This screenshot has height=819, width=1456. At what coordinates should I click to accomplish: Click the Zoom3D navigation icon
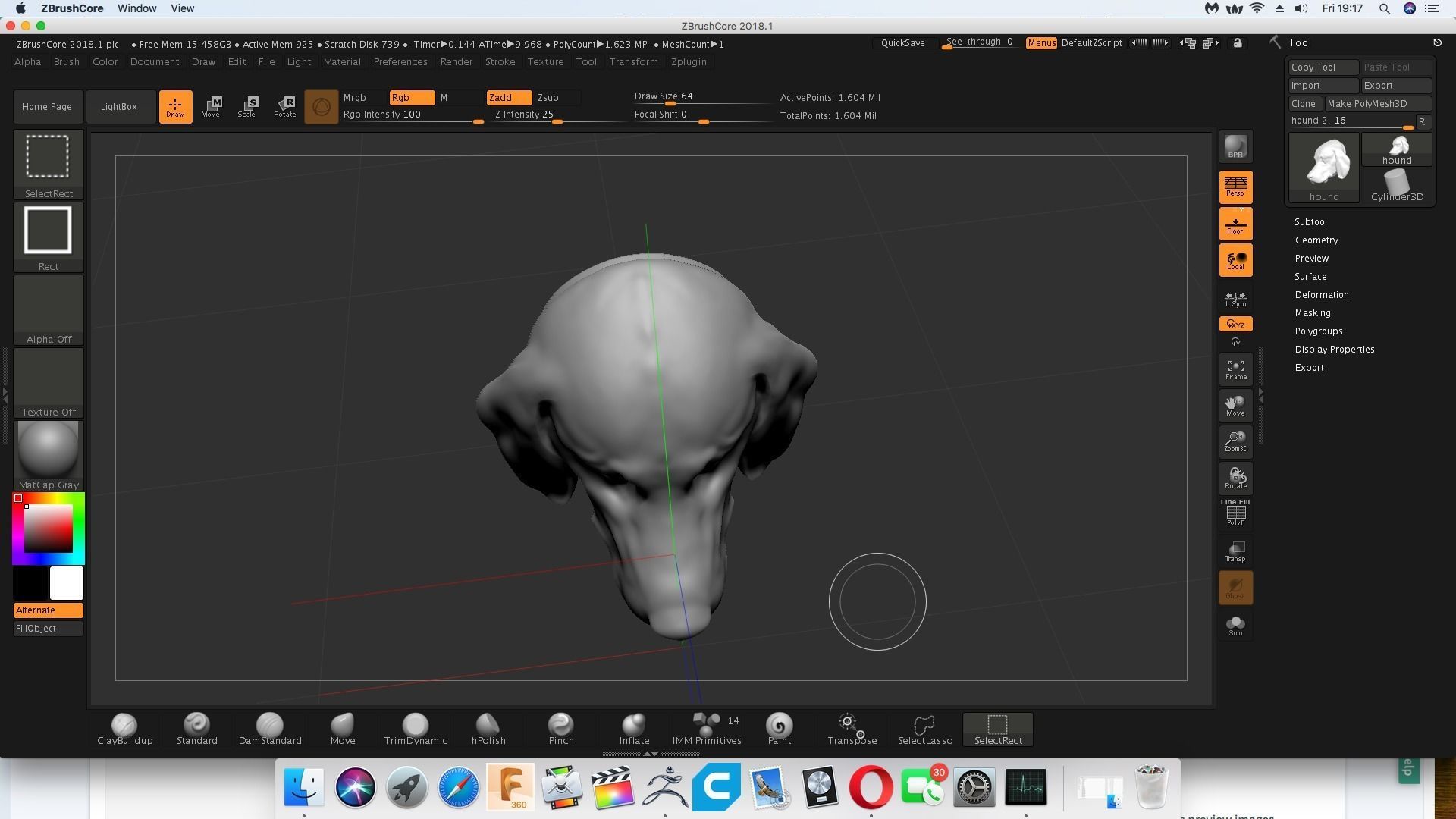click(1235, 441)
